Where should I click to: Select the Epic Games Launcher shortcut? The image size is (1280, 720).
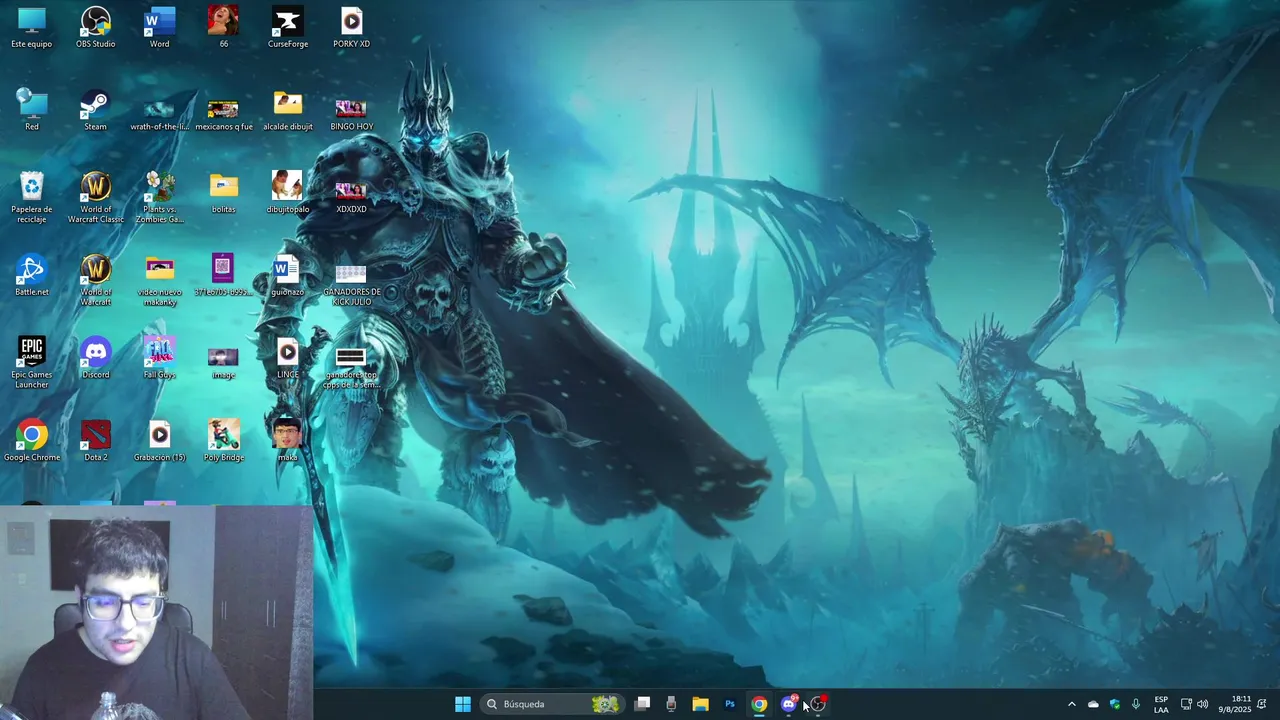(32, 362)
